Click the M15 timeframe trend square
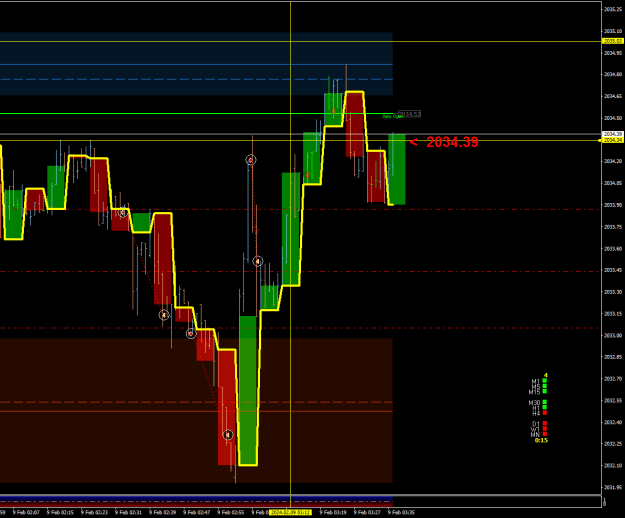 (545, 391)
